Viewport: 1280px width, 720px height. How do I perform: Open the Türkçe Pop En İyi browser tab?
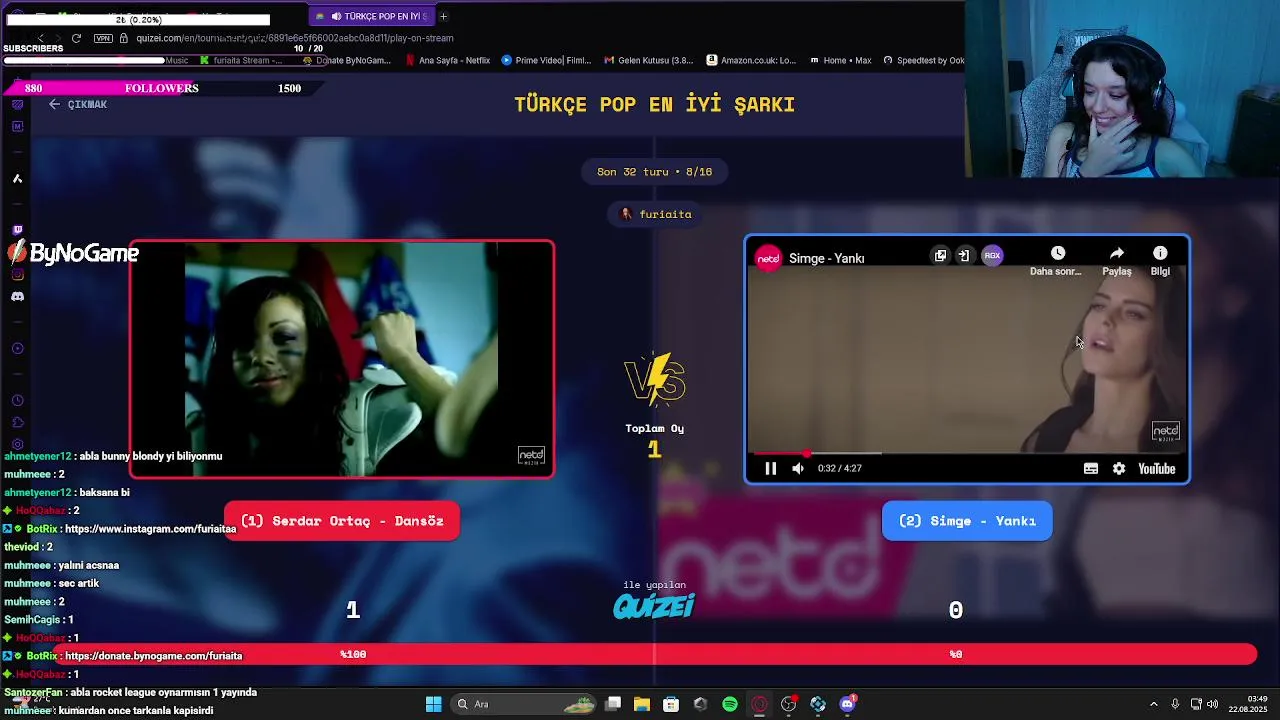coord(371,16)
